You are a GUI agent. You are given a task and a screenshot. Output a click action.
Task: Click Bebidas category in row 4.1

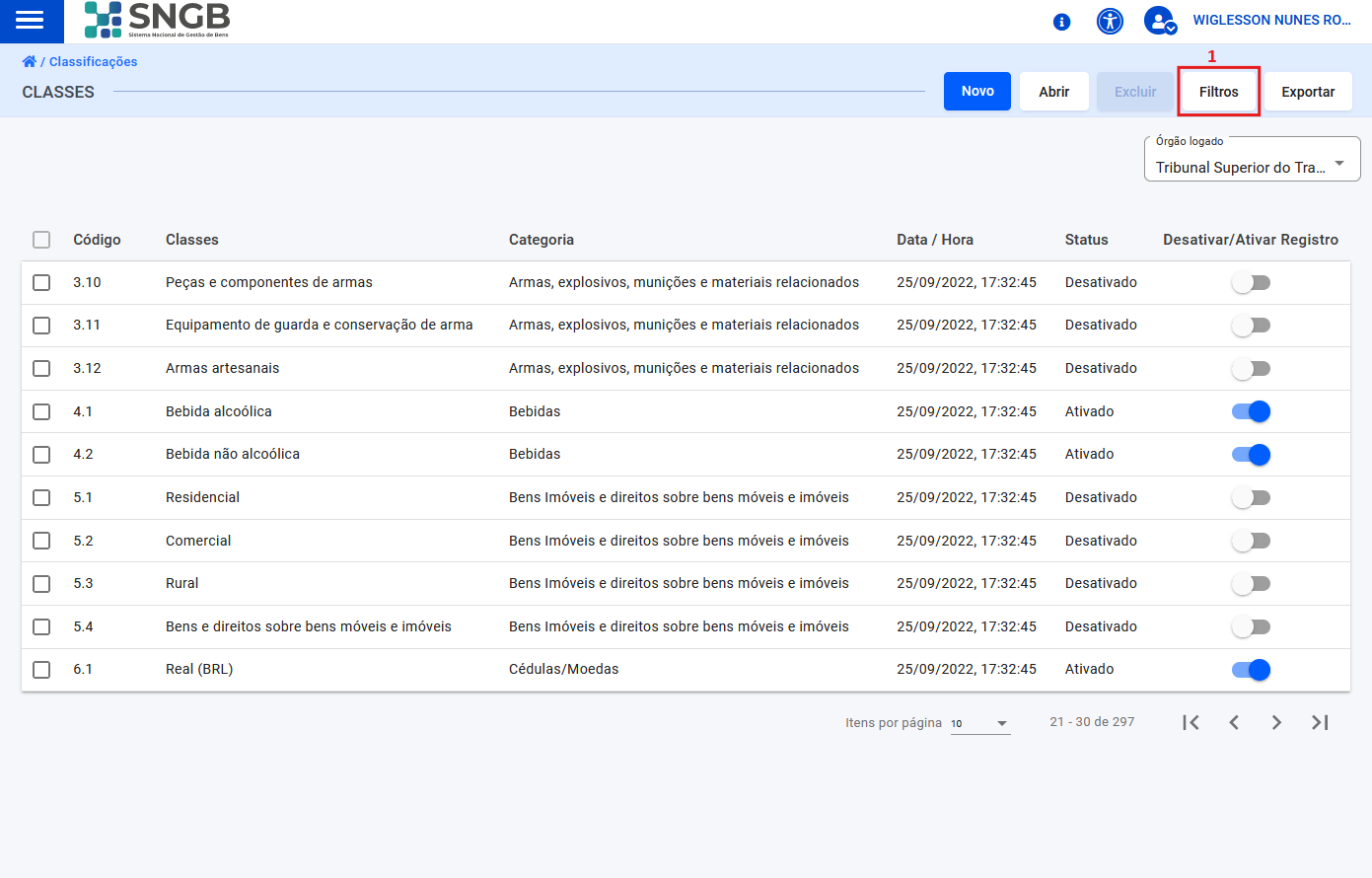(x=535, y=411)
